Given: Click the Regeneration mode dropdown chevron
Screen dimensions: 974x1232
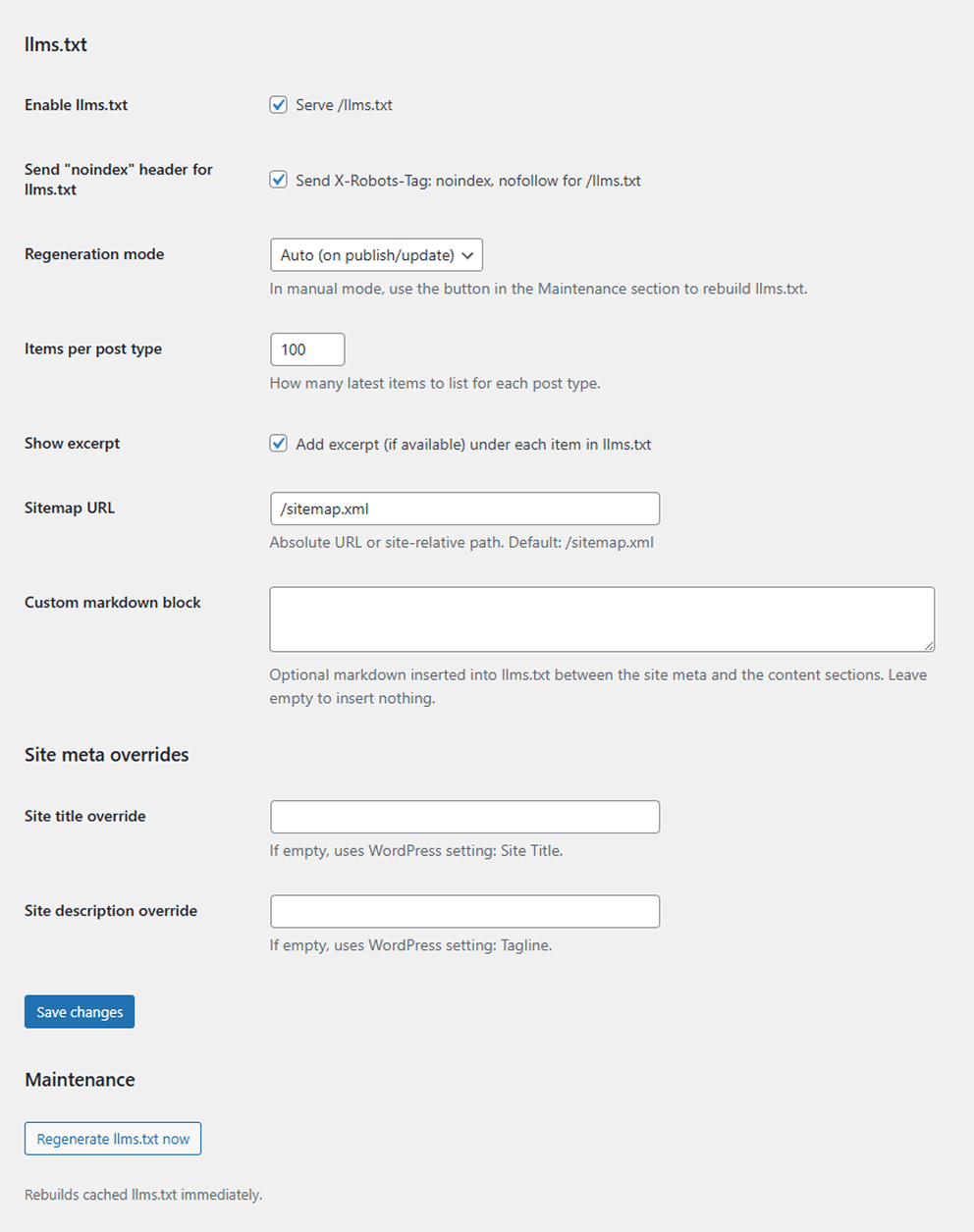Looking at the screenshot, I should point(468,254).
